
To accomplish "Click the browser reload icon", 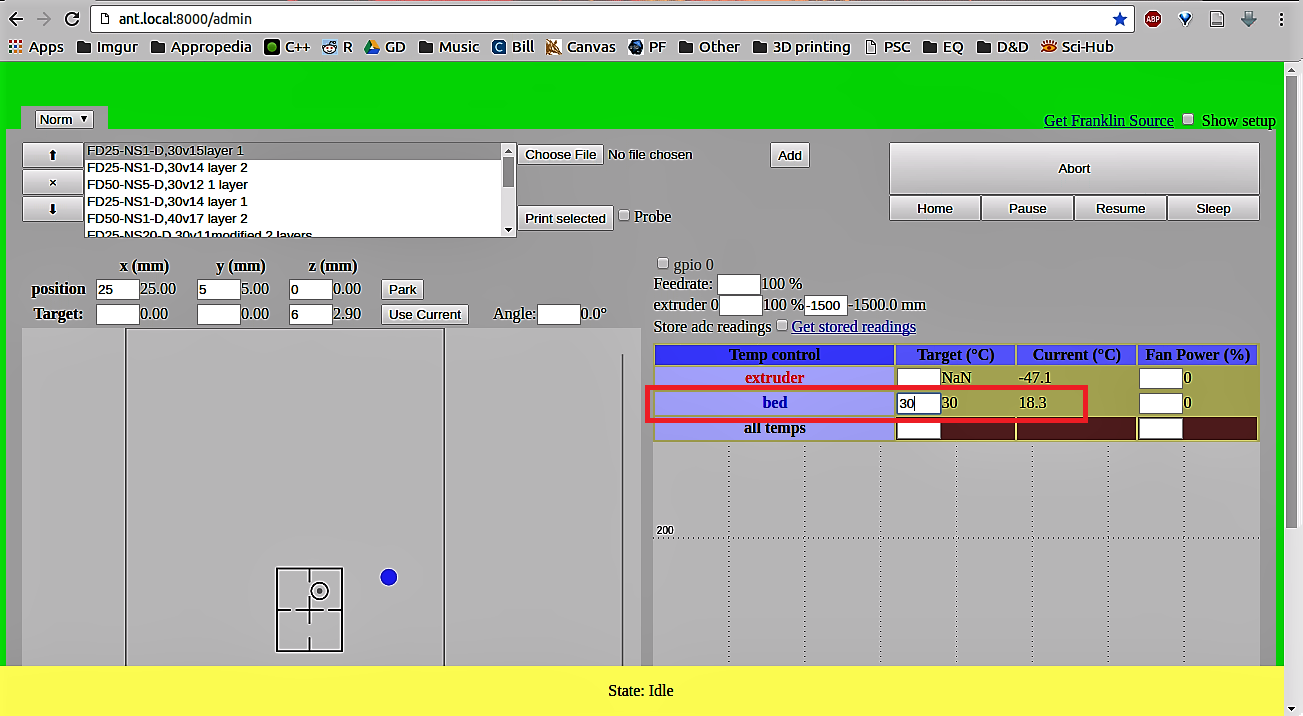I will tap(71, 19).
